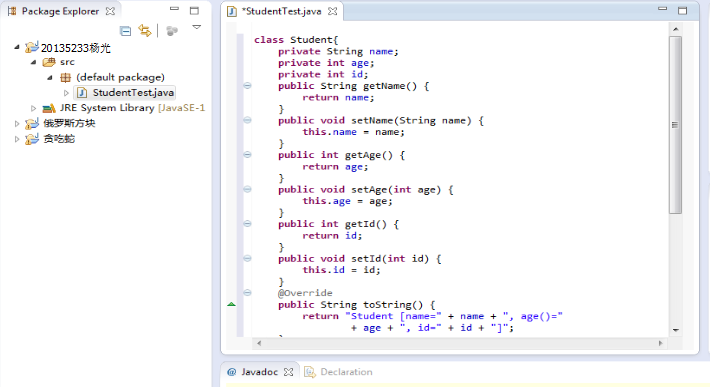Fold the setId(int id) method
Image resolution: width=710 pixels, height=387 pixels.
pyautogui.click(x=247, y=258)
